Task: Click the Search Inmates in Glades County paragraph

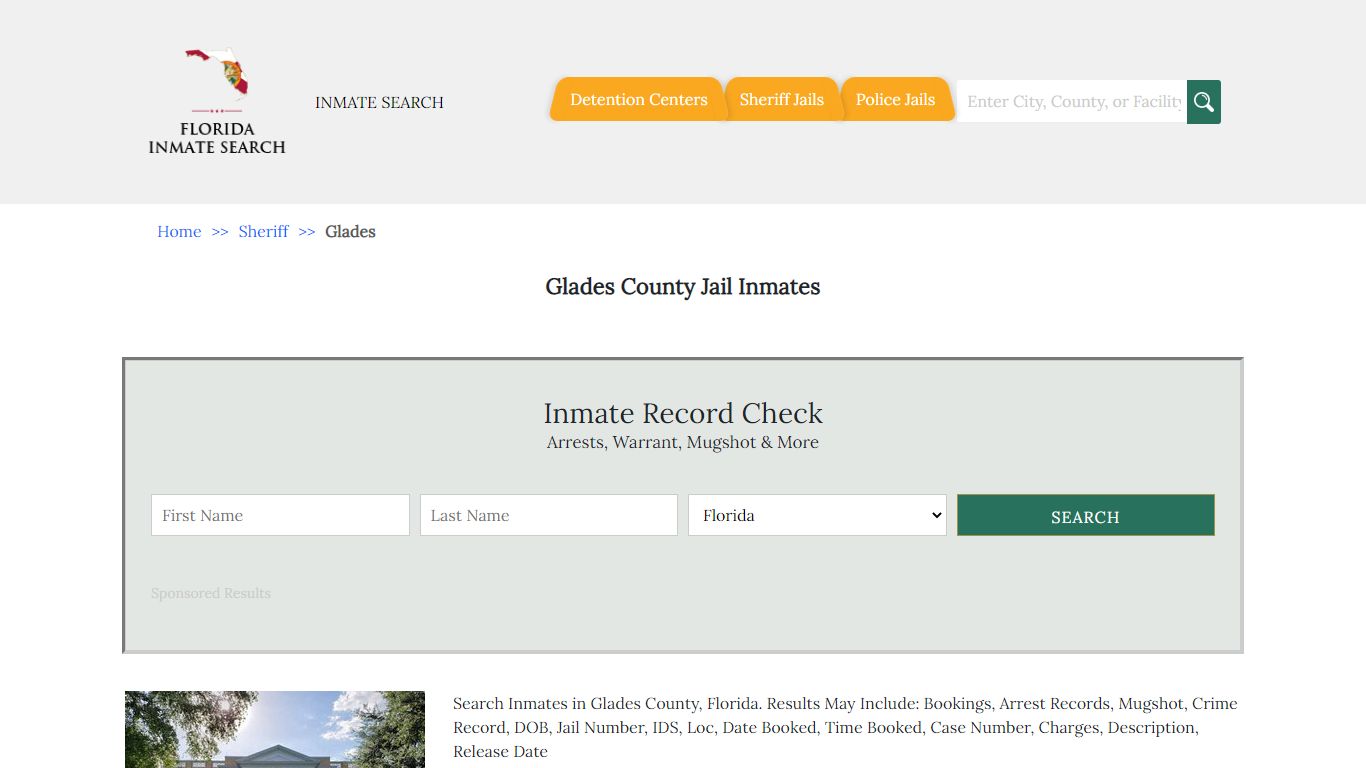Action: [x=845, y=727]
